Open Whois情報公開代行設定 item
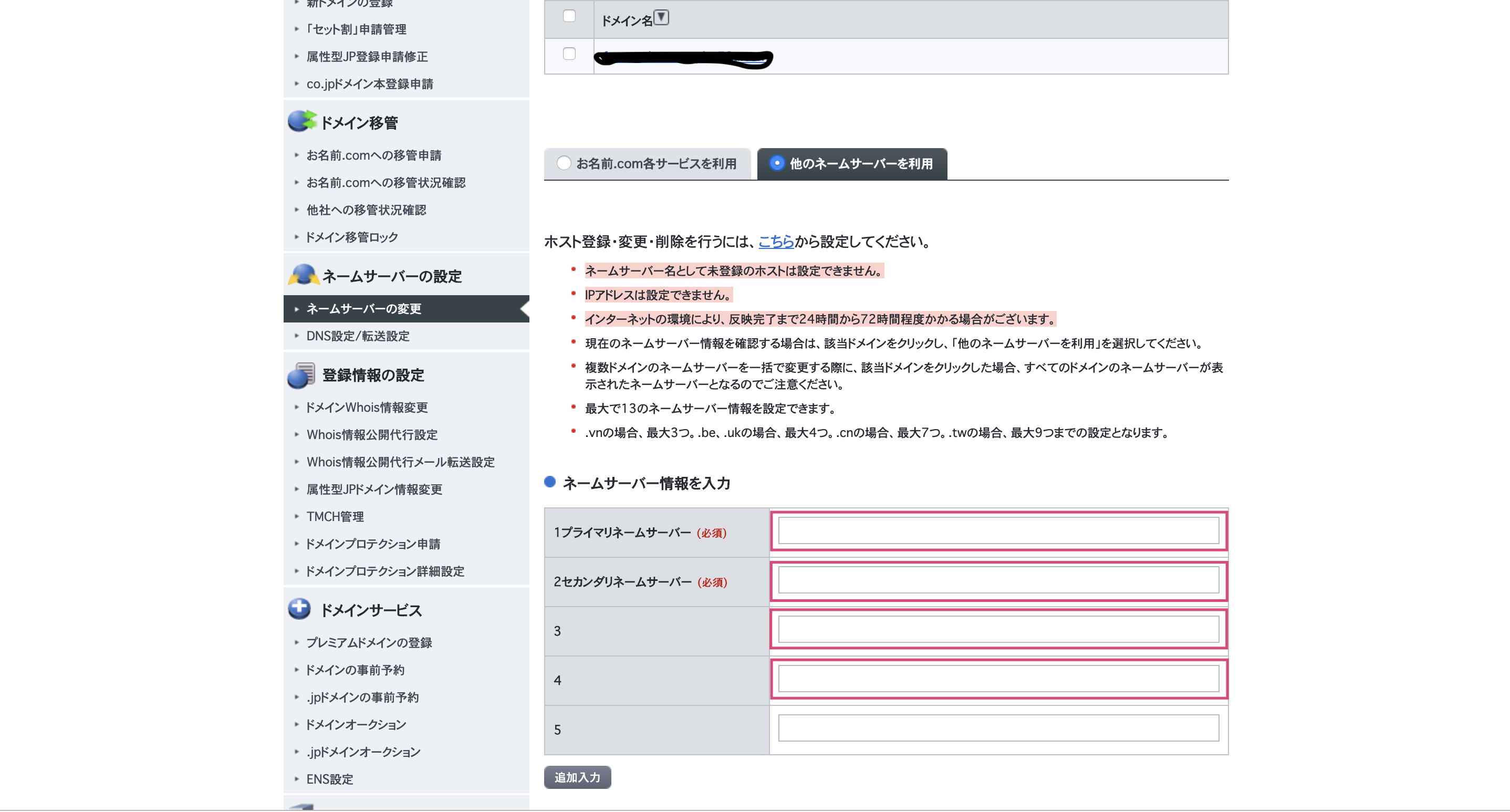The width and height of the screenshot is (1510, 812). click(x=372, y=435)
